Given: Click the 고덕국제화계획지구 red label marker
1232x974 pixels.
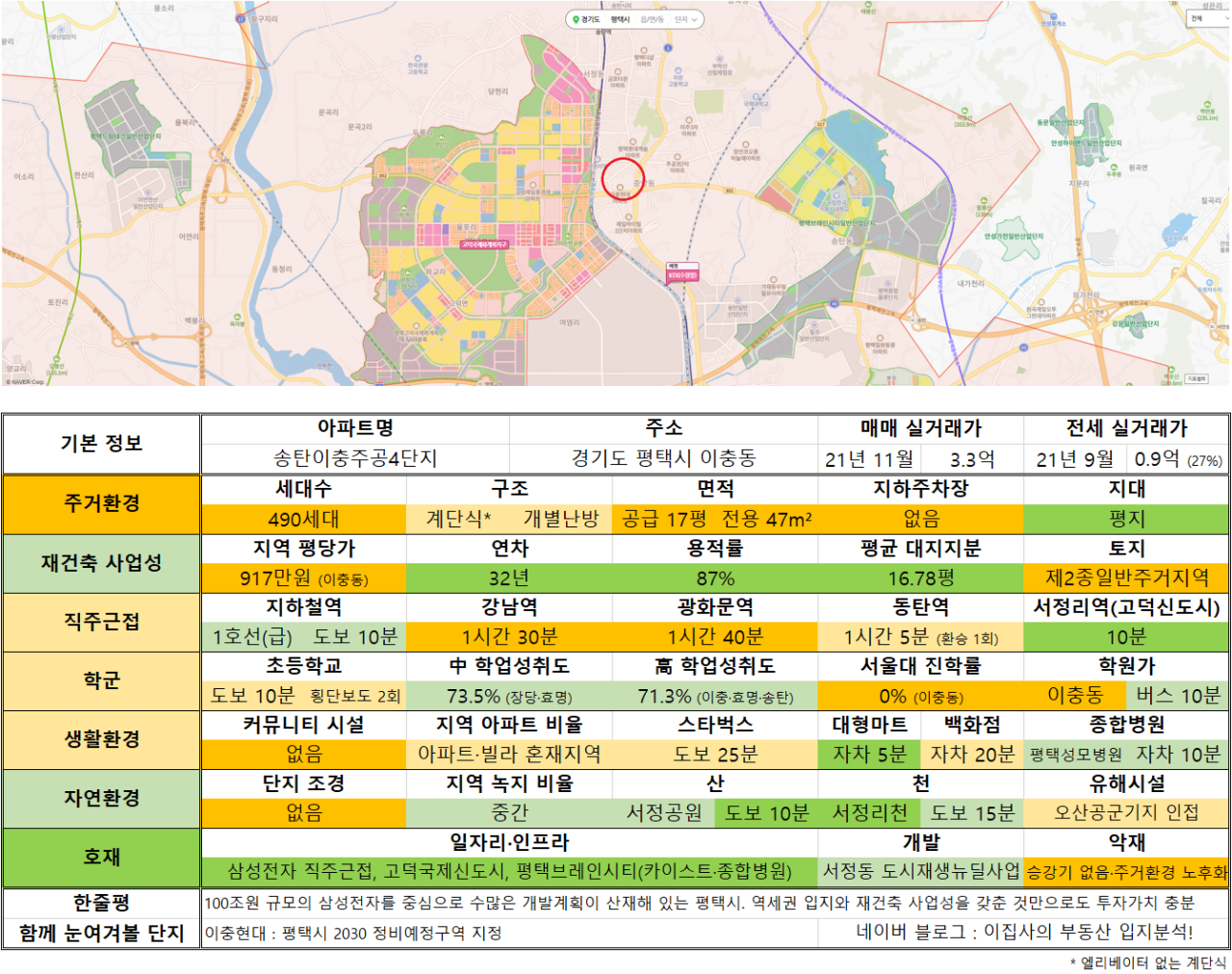Looking at the screenshot, I should coord(483,244).
